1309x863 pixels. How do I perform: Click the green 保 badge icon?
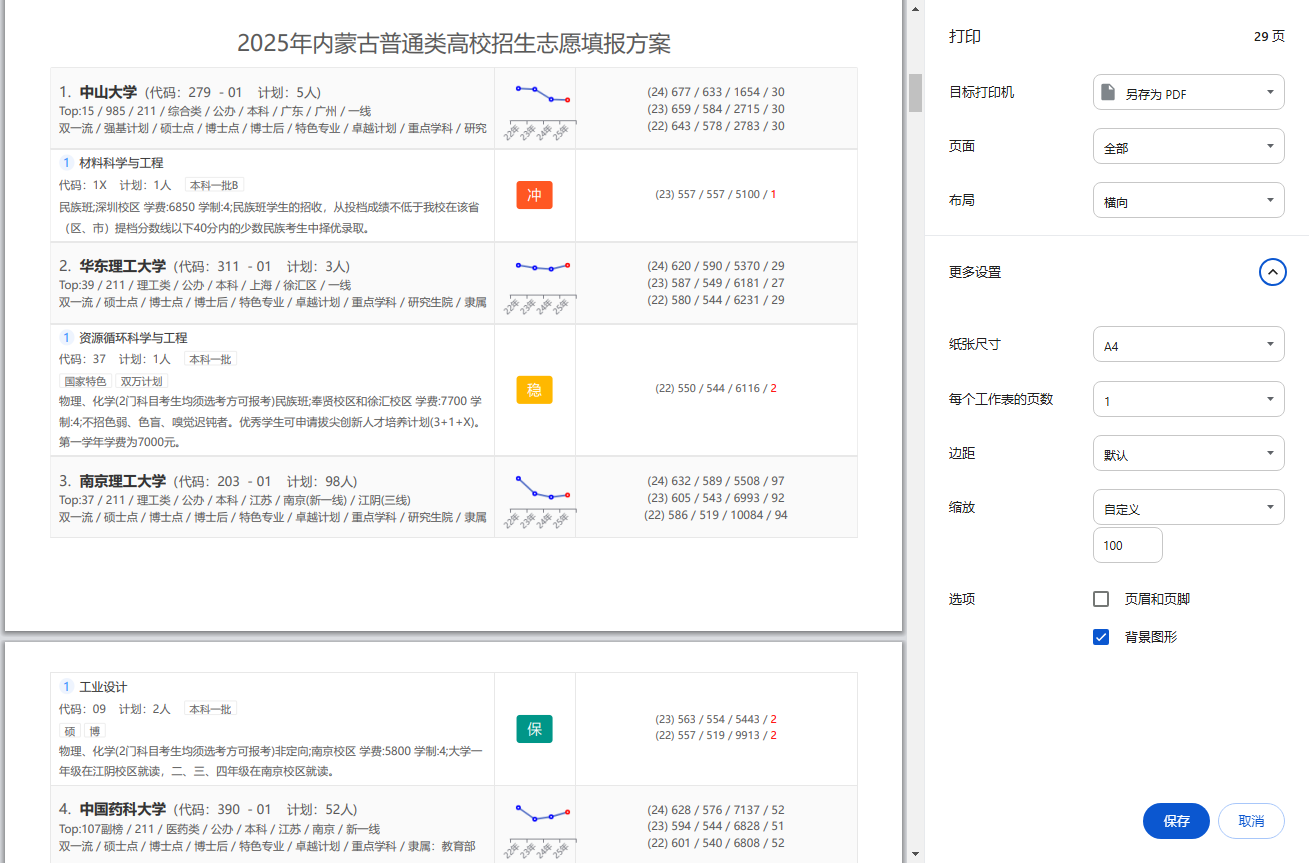tap(534, 729)
